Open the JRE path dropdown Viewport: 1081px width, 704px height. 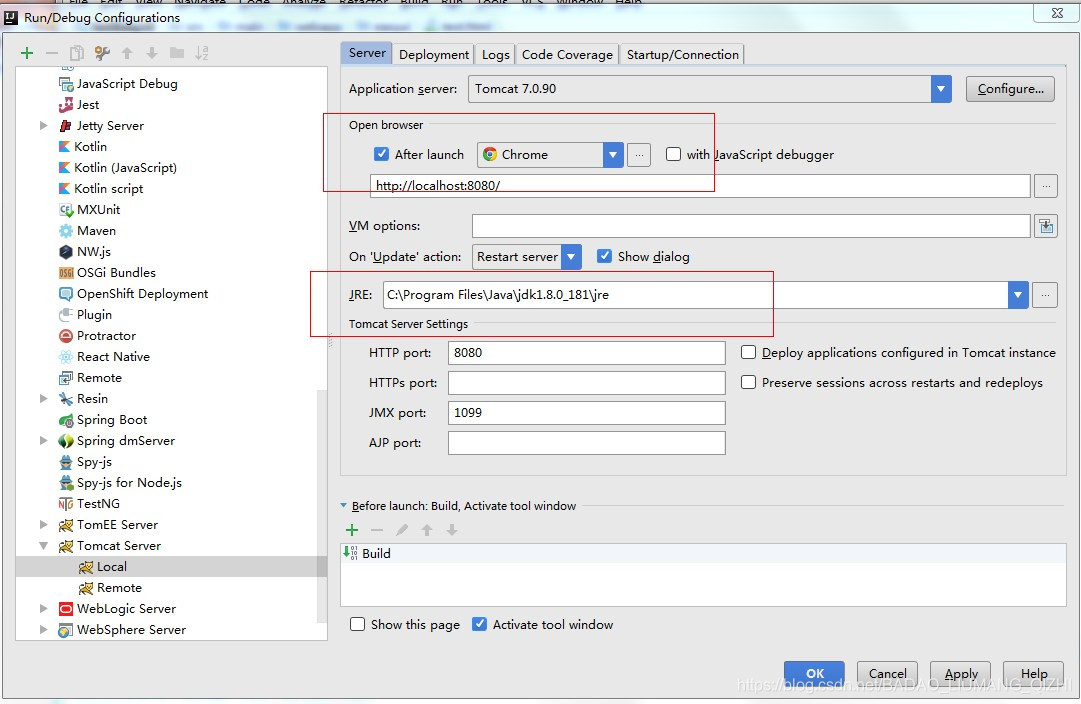pos(1018,295)
